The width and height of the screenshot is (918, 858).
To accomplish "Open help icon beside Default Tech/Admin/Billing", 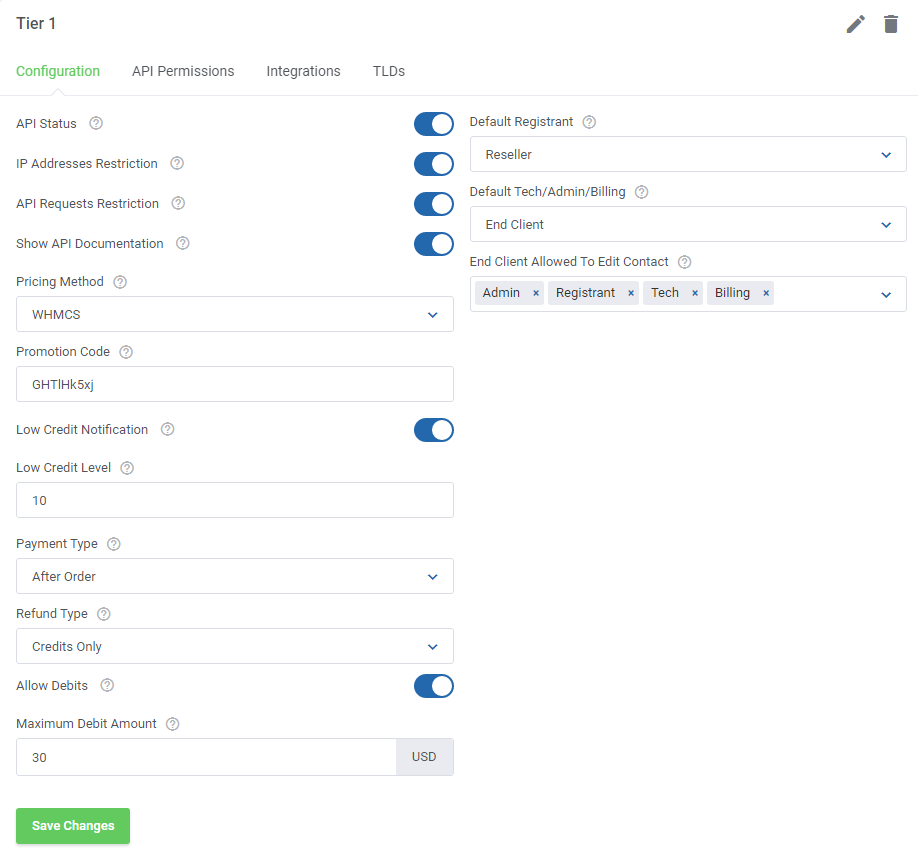I will point(642,192).
